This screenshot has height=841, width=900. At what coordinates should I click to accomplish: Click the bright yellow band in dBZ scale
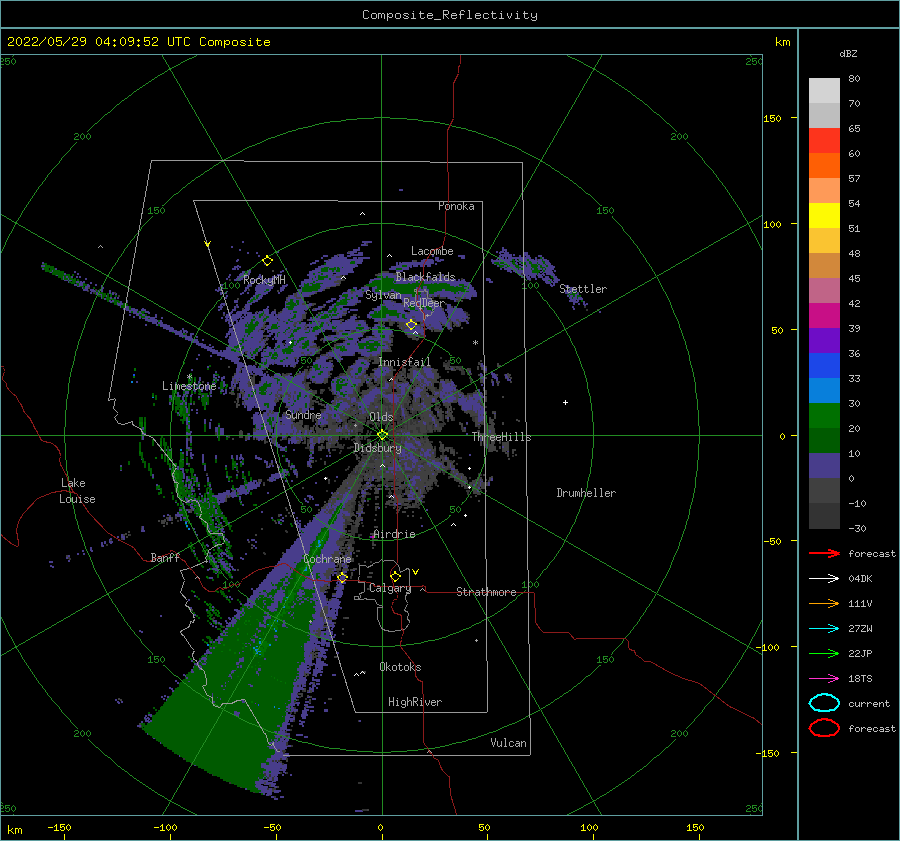(x=824, y=215)
